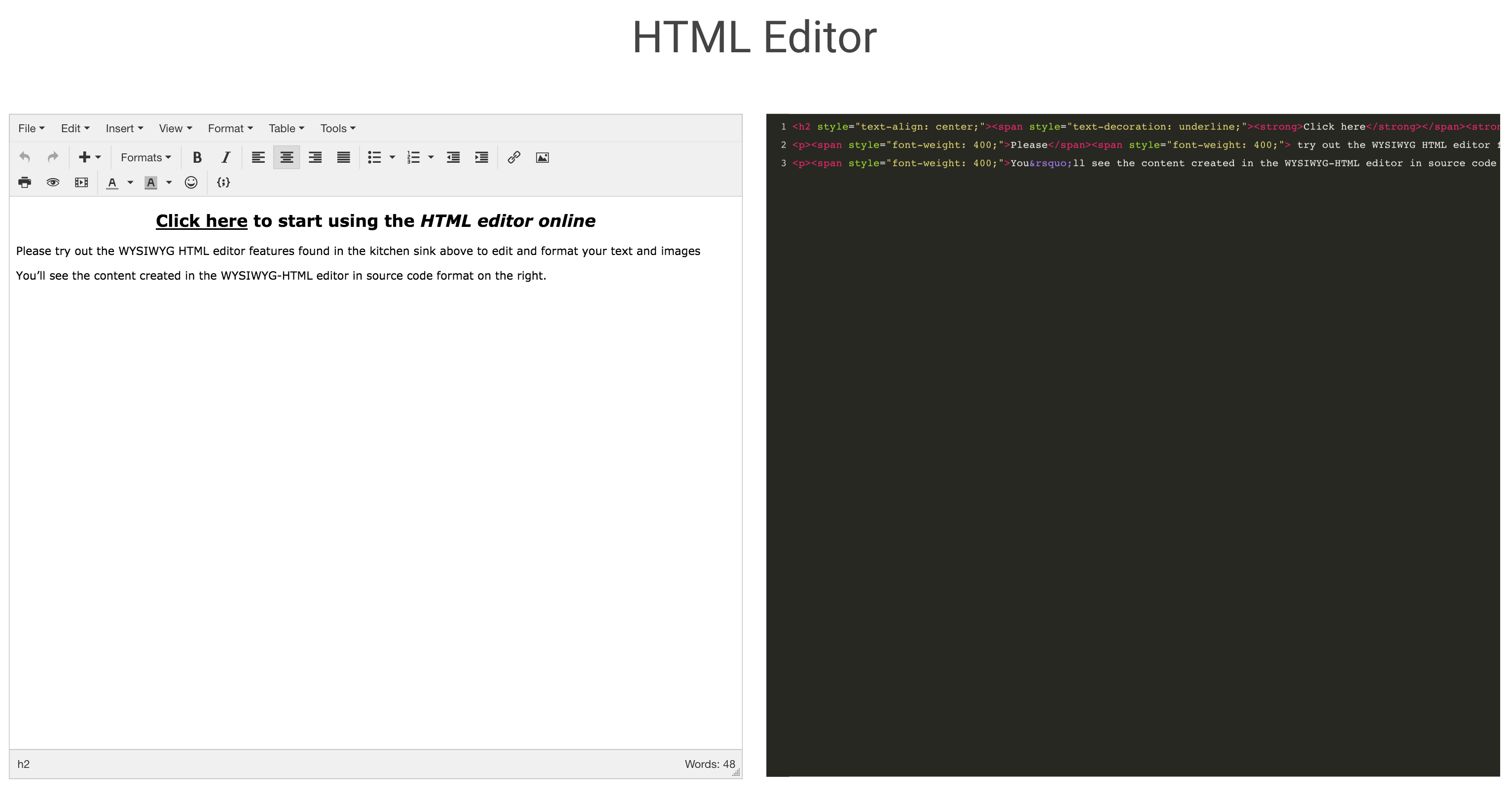Click the Undo arrow button

[x=25, y=157]
